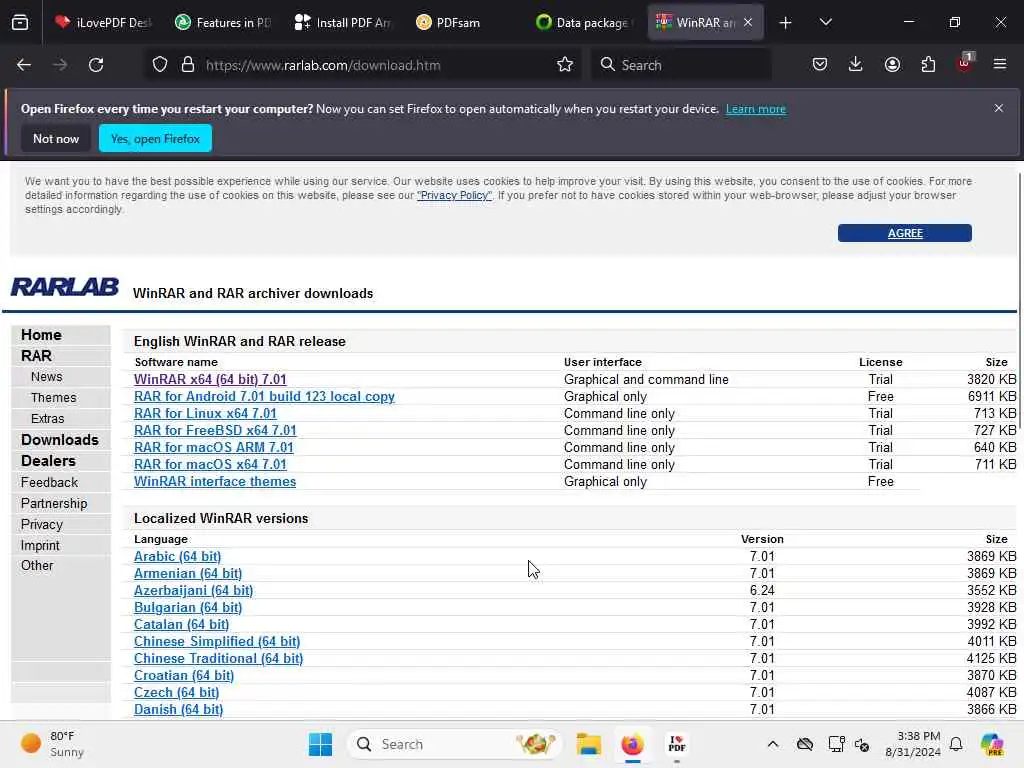The height and width of the screenshot is (768, 1024).
Task: Open the notifications bell icon
Action: coord(956,744)
